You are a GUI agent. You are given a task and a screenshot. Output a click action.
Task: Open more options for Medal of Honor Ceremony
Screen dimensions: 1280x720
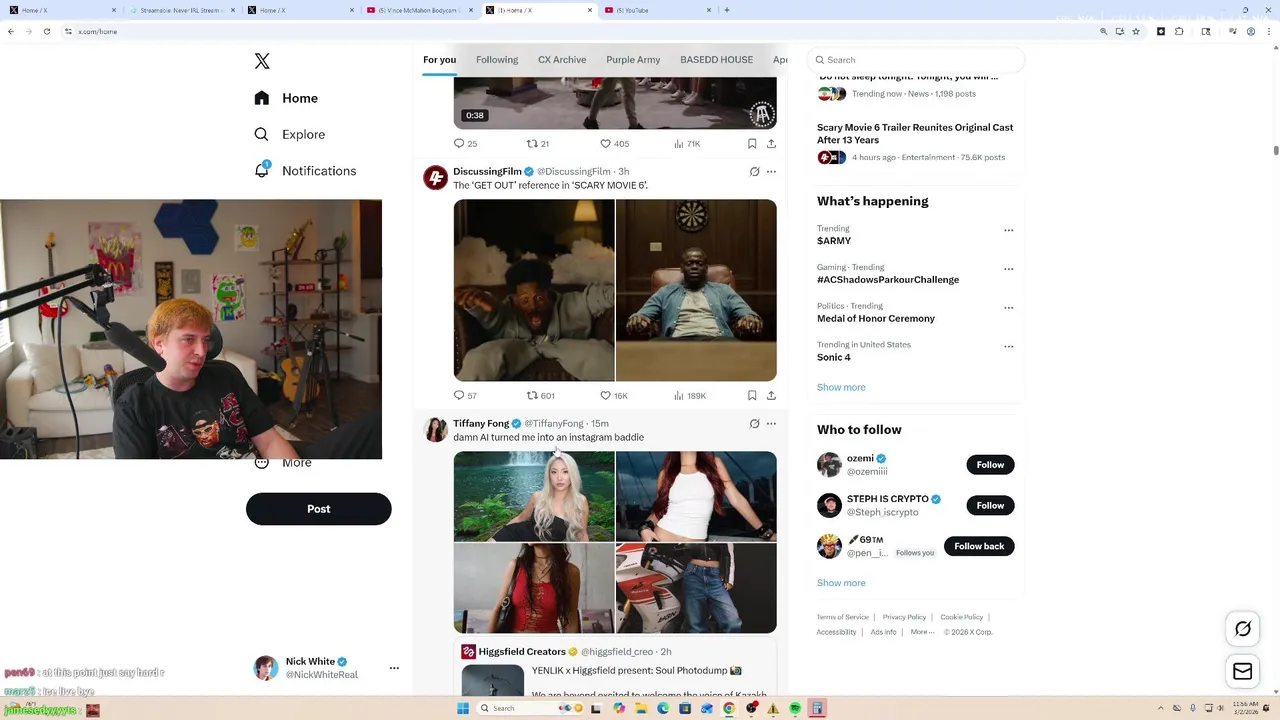tap(1008, 308)
